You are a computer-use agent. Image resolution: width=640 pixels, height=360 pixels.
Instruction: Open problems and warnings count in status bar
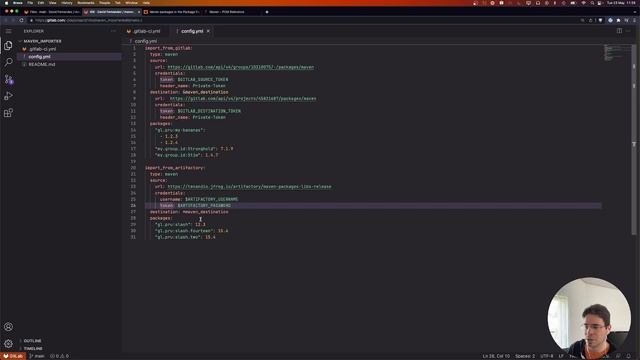(x=60, y=356)
